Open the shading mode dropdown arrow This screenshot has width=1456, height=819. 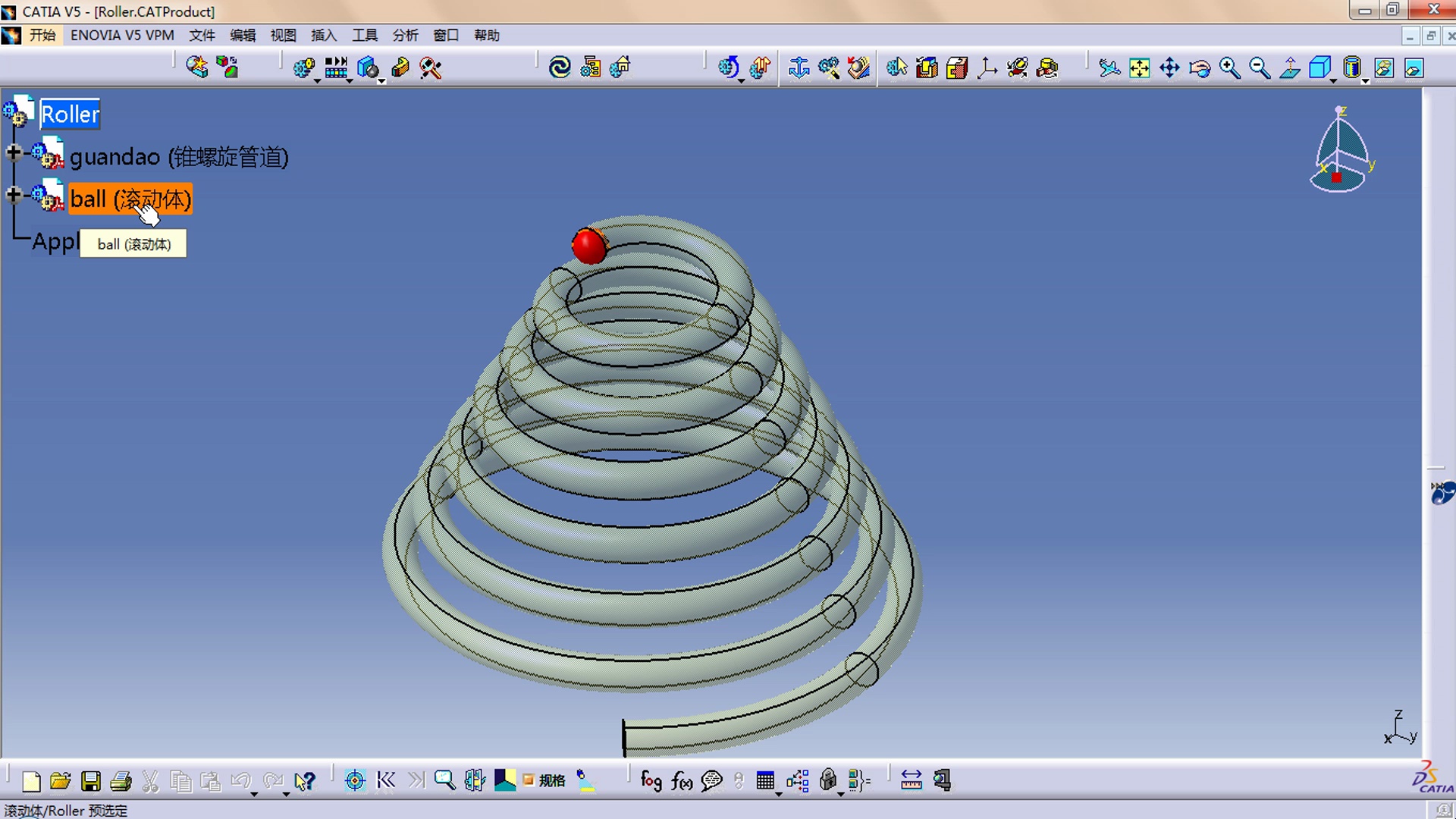(1365, 80)
